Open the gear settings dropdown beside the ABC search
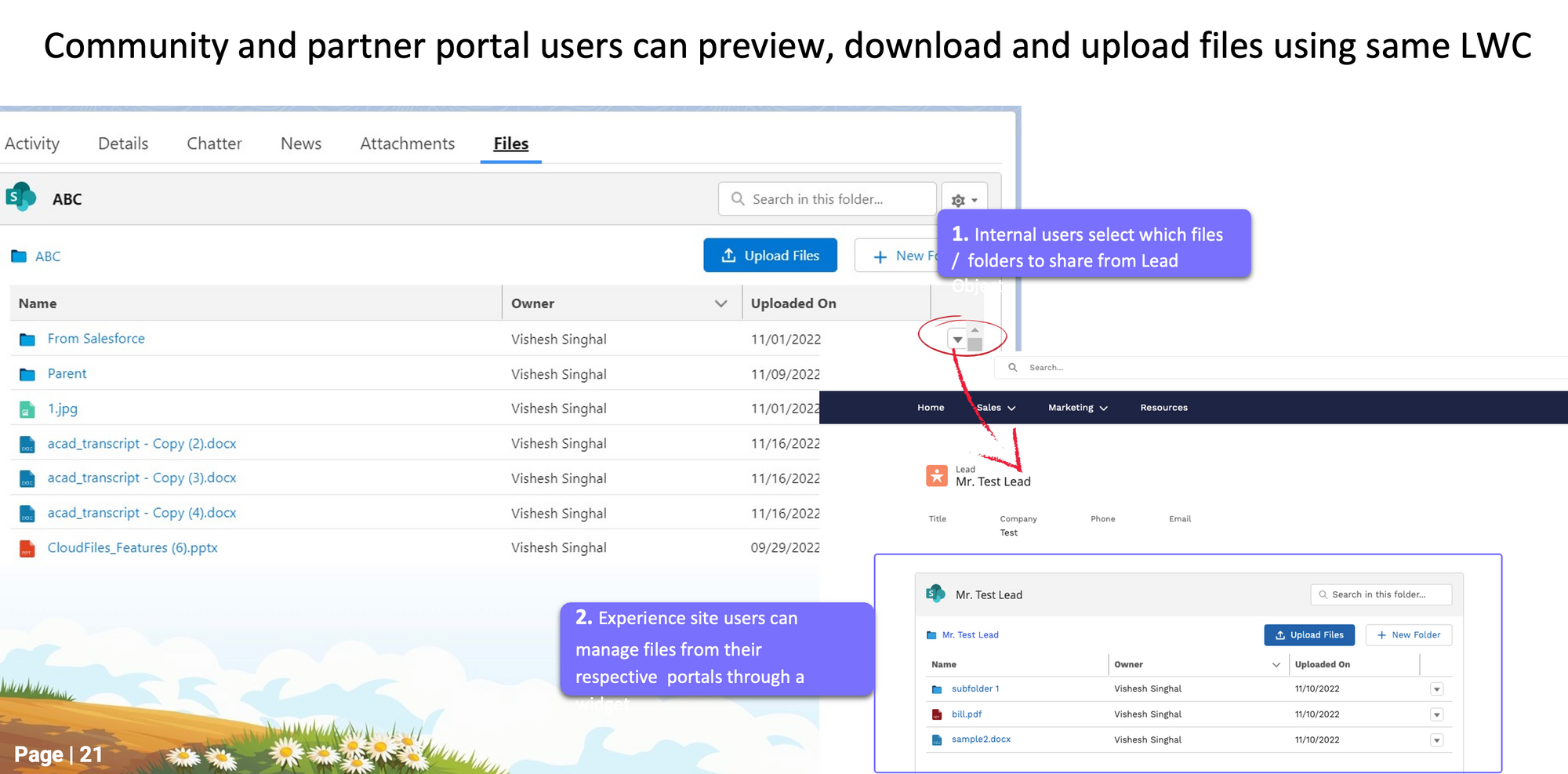Image resolution: width=1568 pixels, height=774 pixels. [964, 200]
